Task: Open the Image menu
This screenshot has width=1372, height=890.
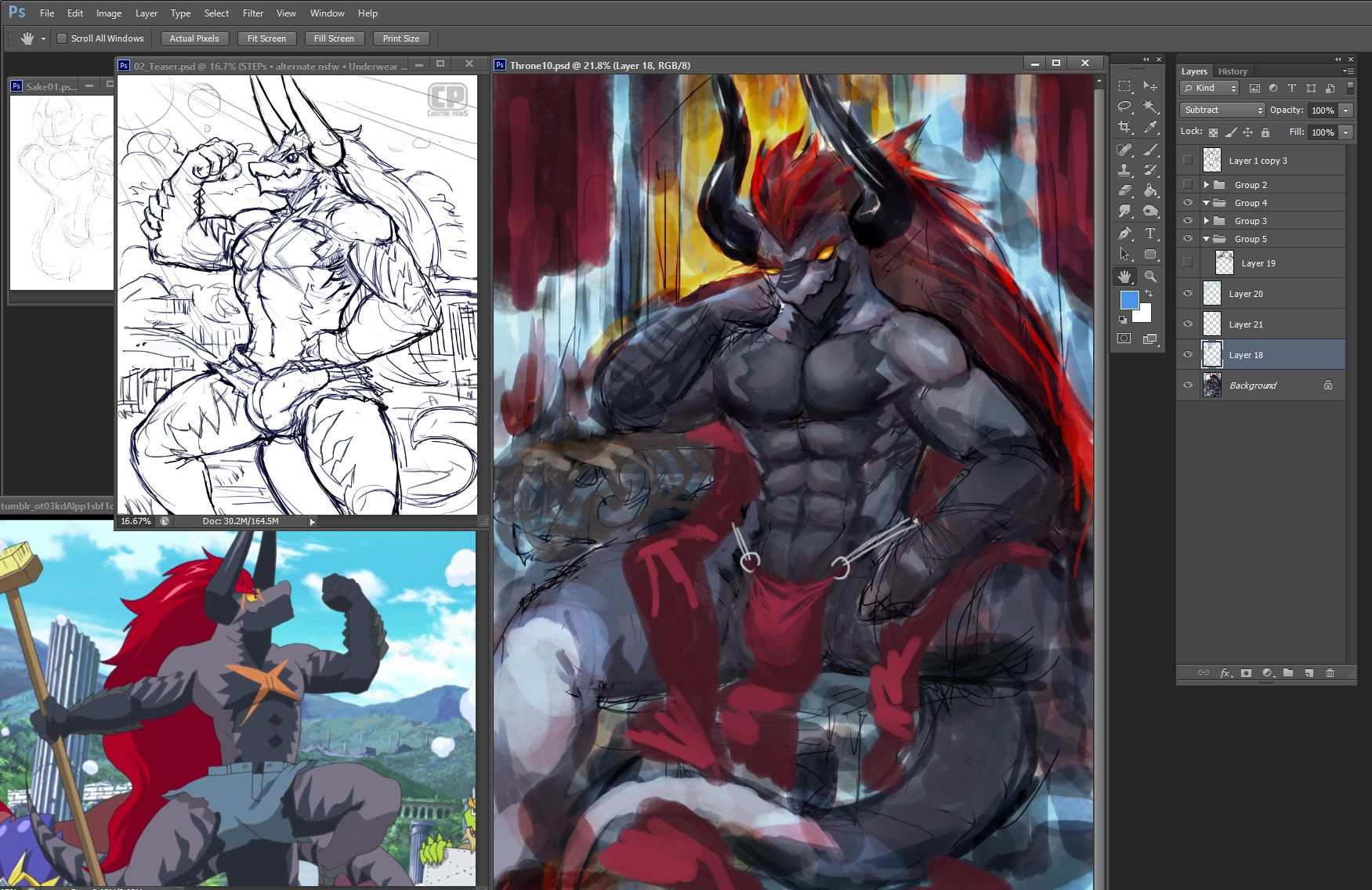Action: click(x=109, y=13)
